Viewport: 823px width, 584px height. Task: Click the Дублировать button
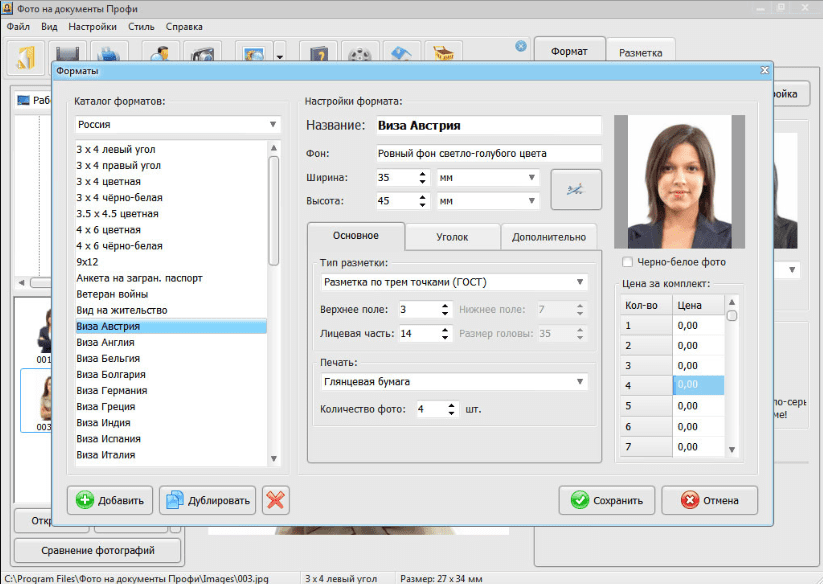click(x=208, y=500)
